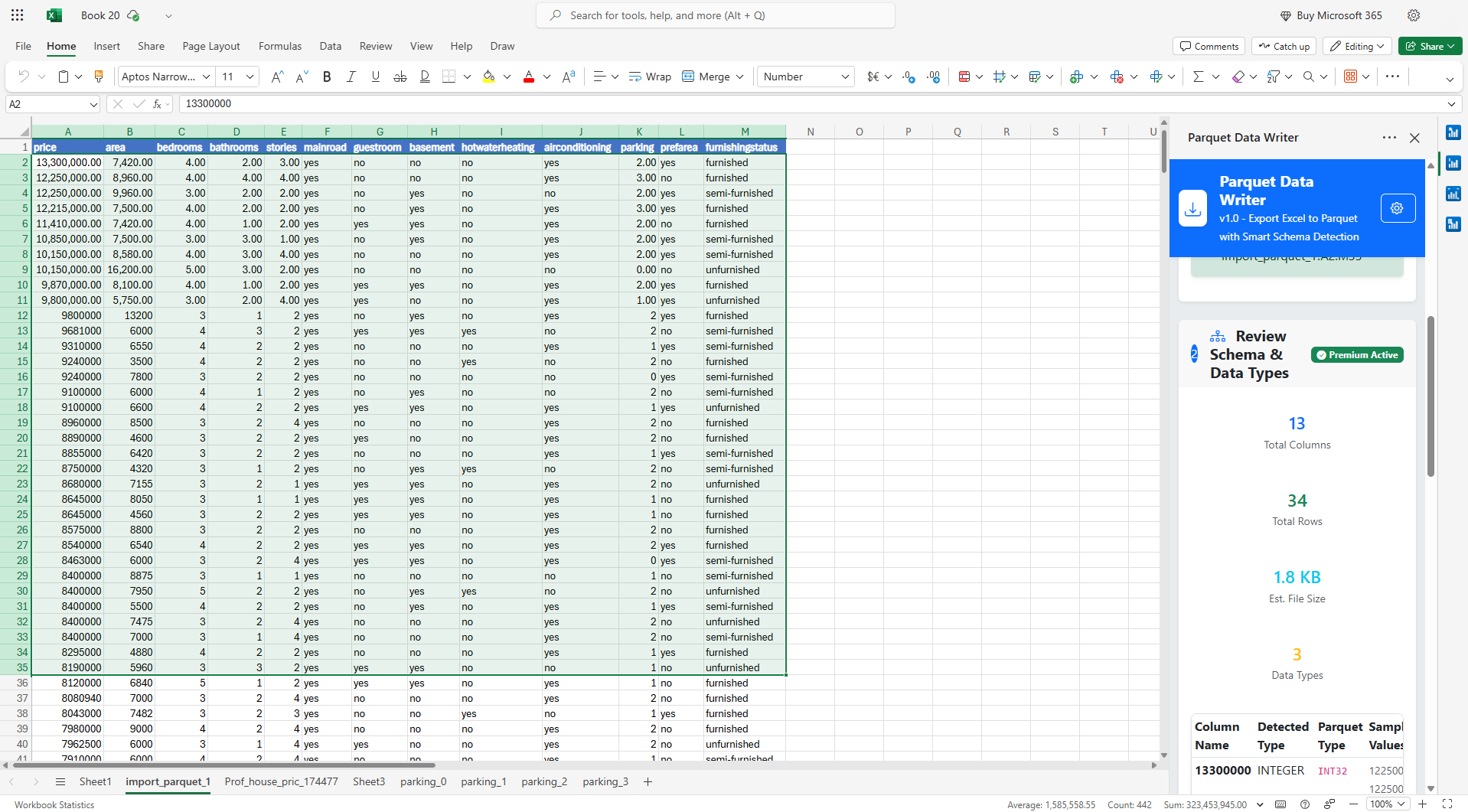Toggle Wrap text

tap(650, 77)
